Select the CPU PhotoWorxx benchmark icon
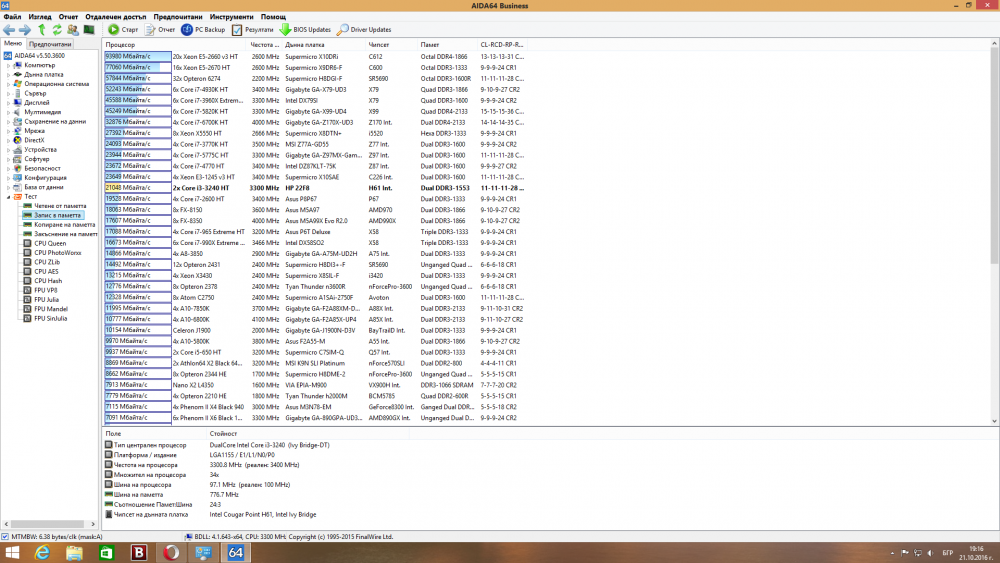 (x=27, y=252)
